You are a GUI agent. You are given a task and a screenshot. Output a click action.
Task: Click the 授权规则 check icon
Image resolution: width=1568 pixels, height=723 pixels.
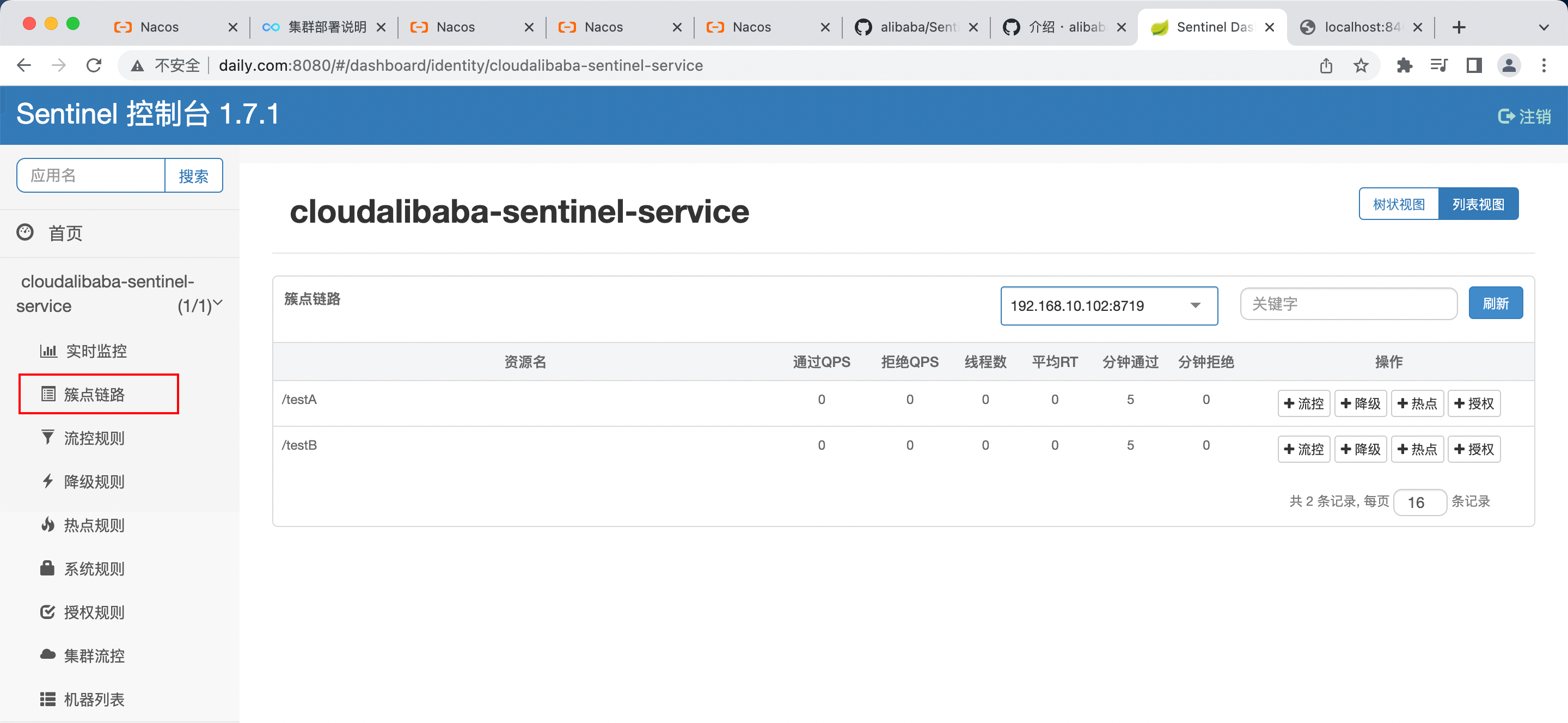click(x=47, y=611)
